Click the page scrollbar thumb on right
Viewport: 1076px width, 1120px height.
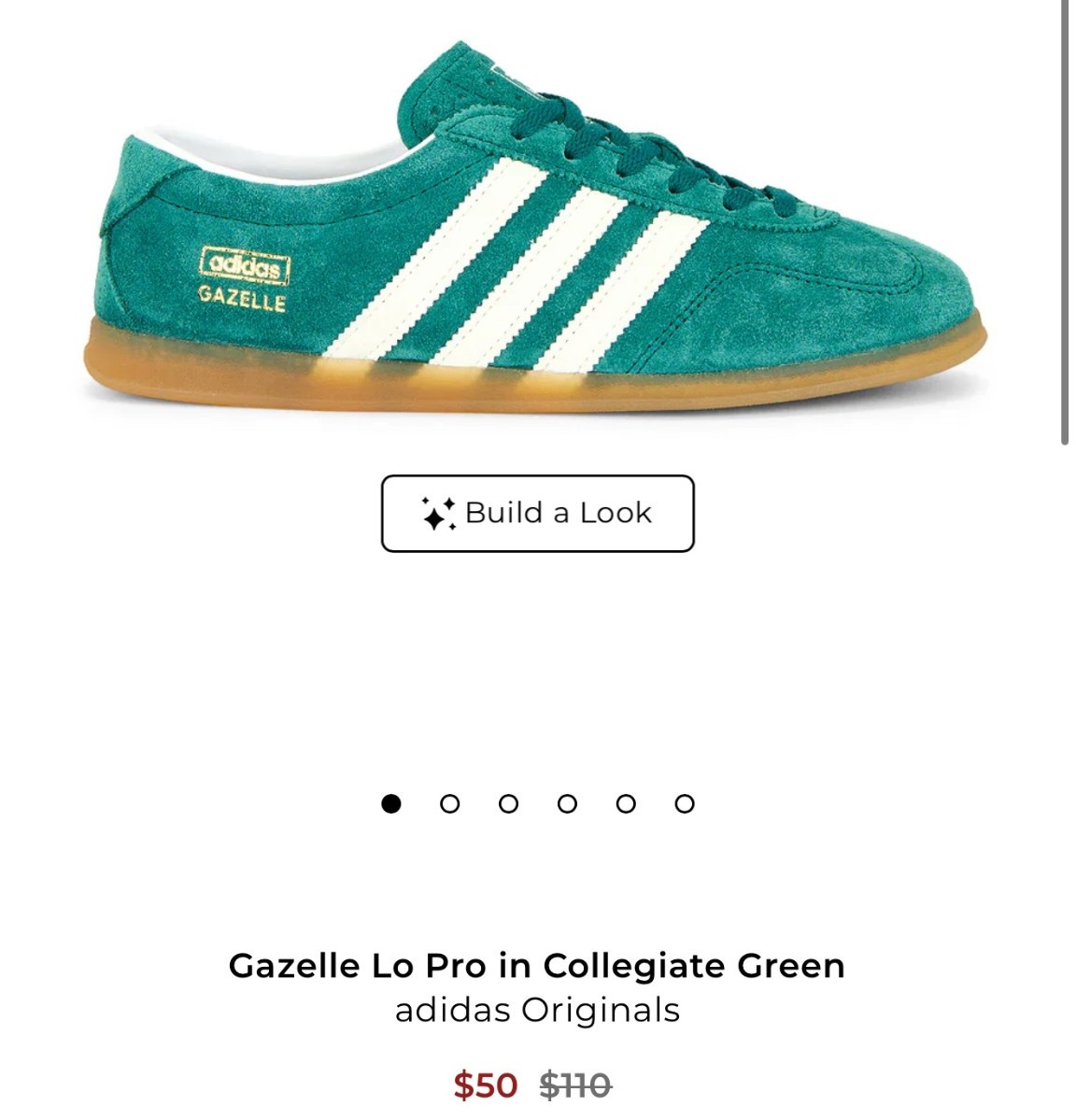pyautogui.click(x=1065, y=222)
